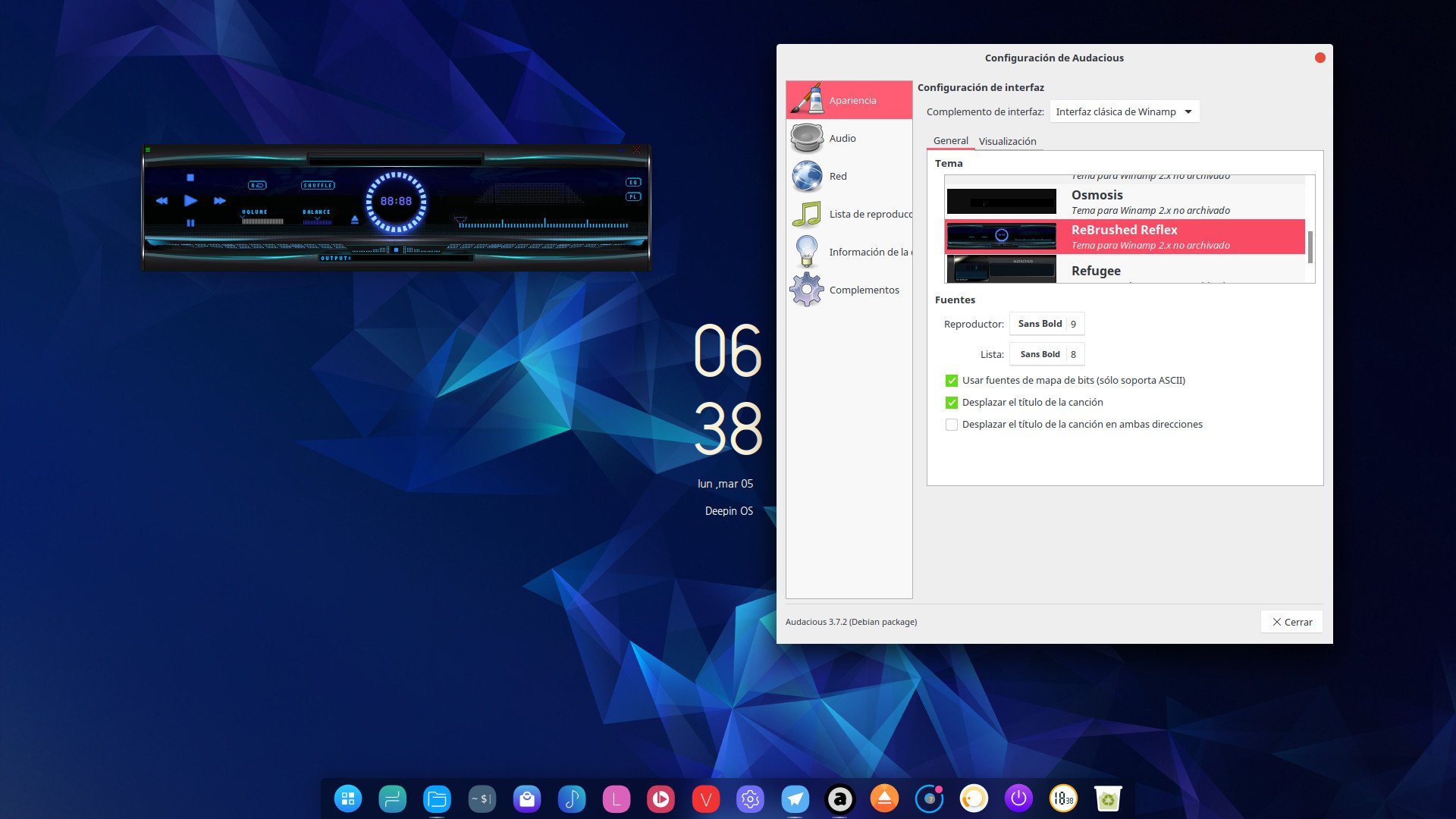Viewport: 1456px width, 819px height.
Task: Toggle SHUFFLE in the player
Action: tap(318, 185)
